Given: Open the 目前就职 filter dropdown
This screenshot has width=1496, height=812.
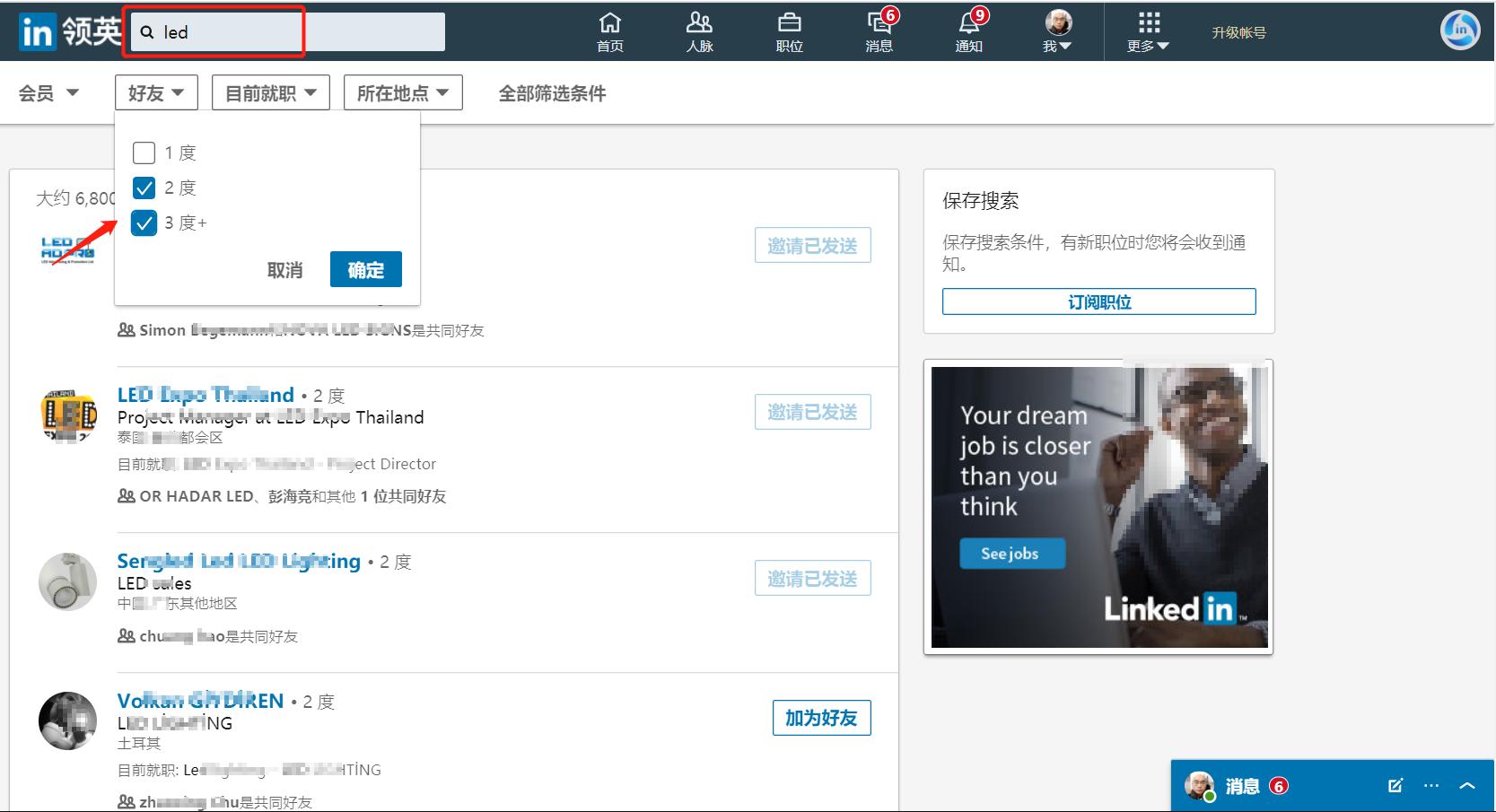Looking at the screenshot, I should [270, 91].
